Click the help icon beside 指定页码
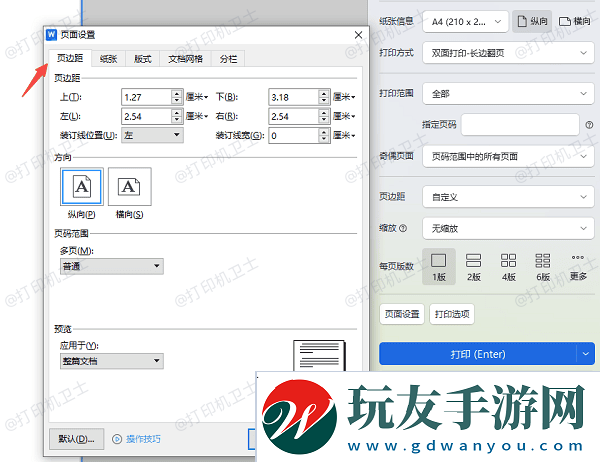 [589, 125]
